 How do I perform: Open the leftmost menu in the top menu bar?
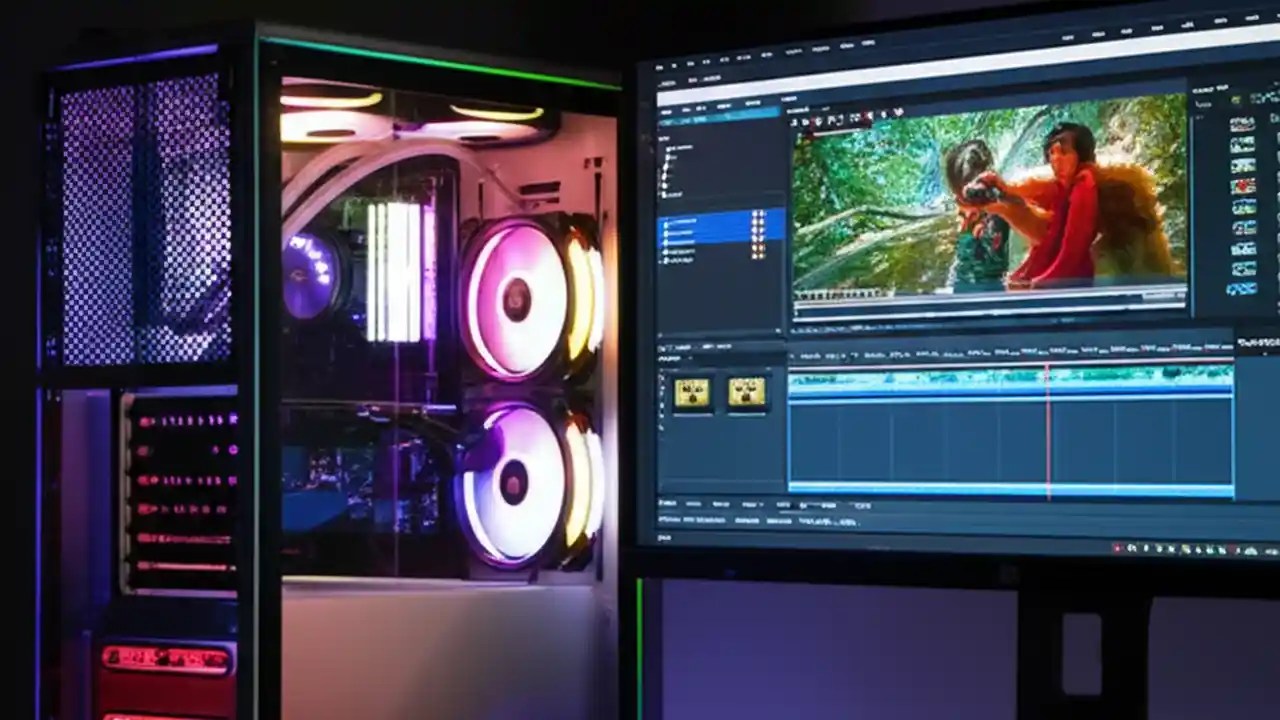coord(658,65)
